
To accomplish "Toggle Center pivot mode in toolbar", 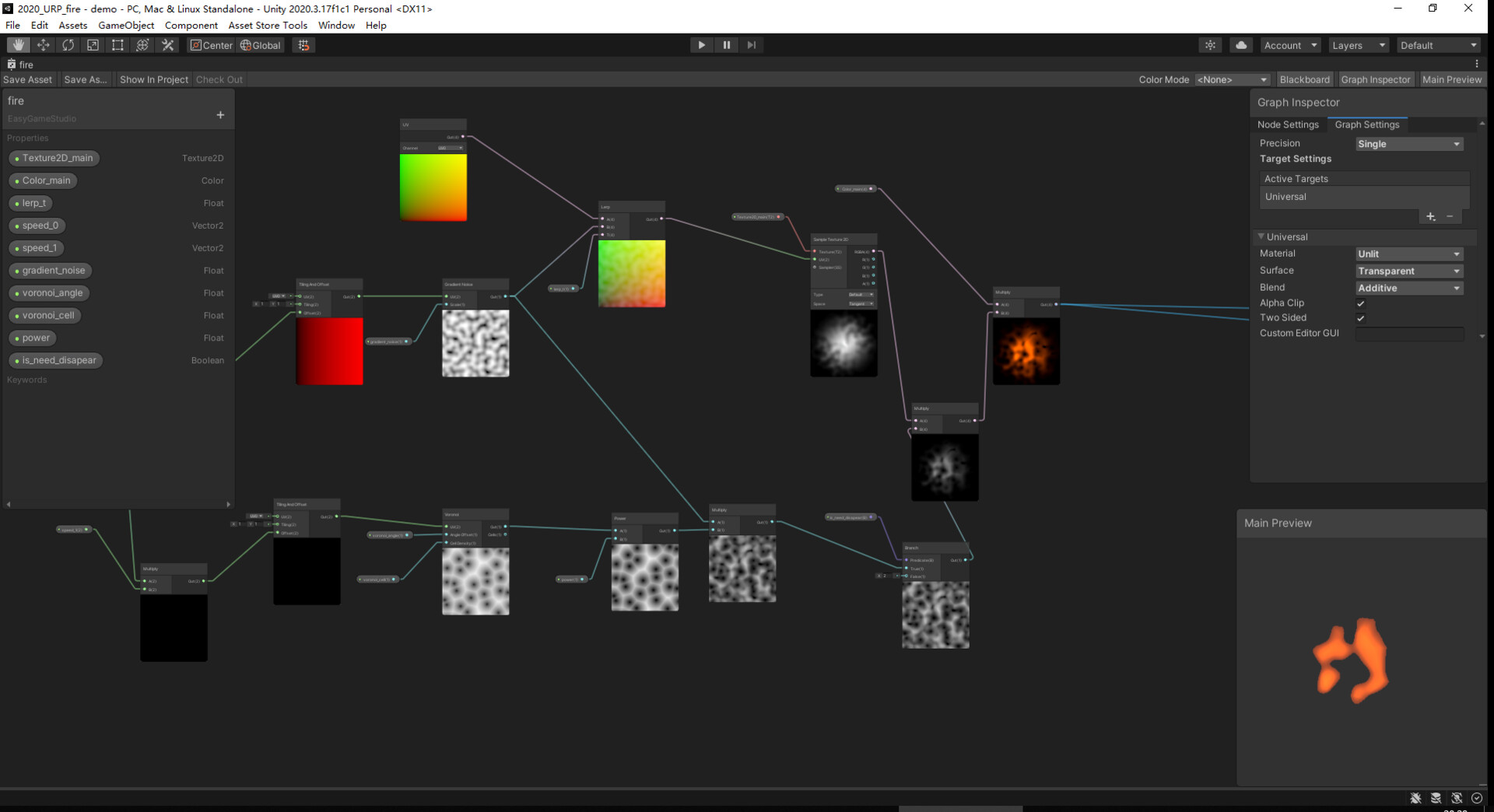I will click(211, 45).
